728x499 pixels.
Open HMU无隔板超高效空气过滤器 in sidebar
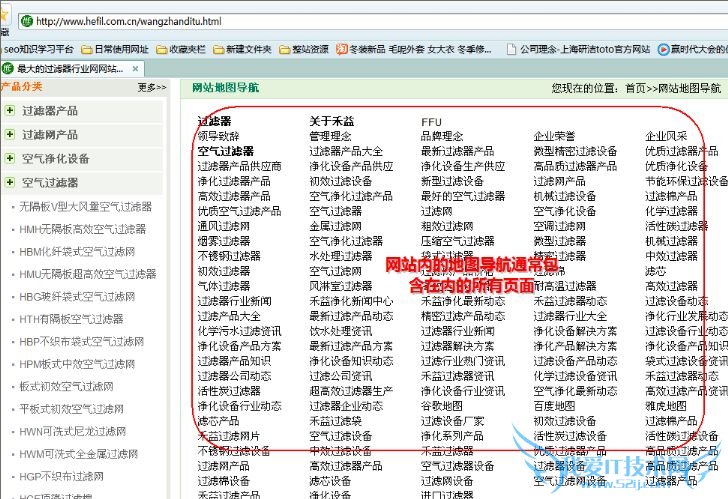coord(88,274)
